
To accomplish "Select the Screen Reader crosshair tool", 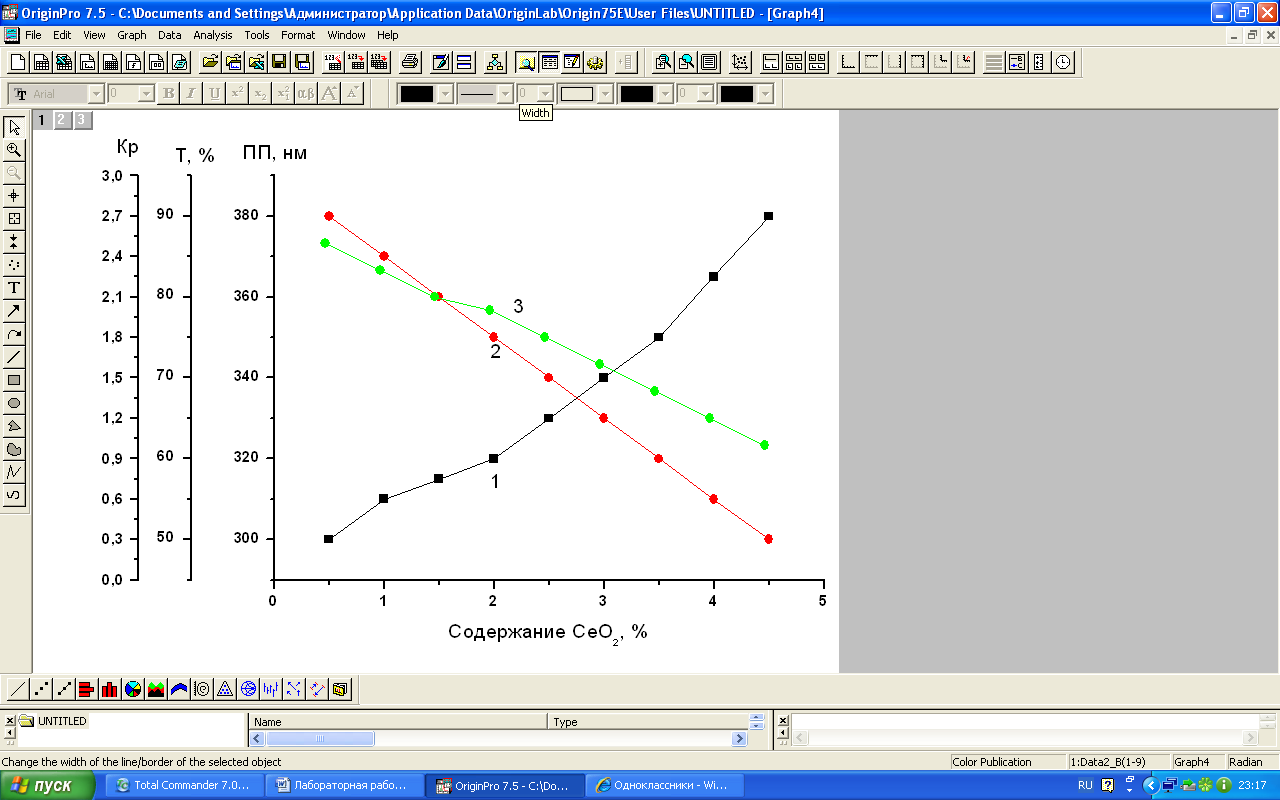I will [14, 196].
